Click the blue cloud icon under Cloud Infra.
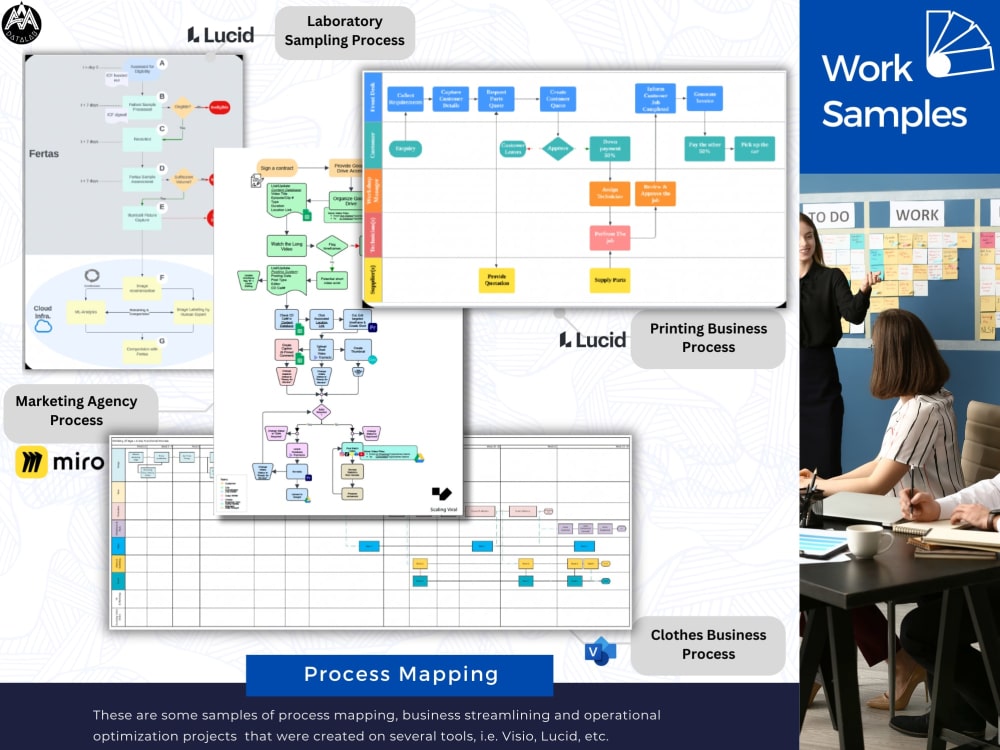This screenshot has height=750, width=1000. coord(43,327)
